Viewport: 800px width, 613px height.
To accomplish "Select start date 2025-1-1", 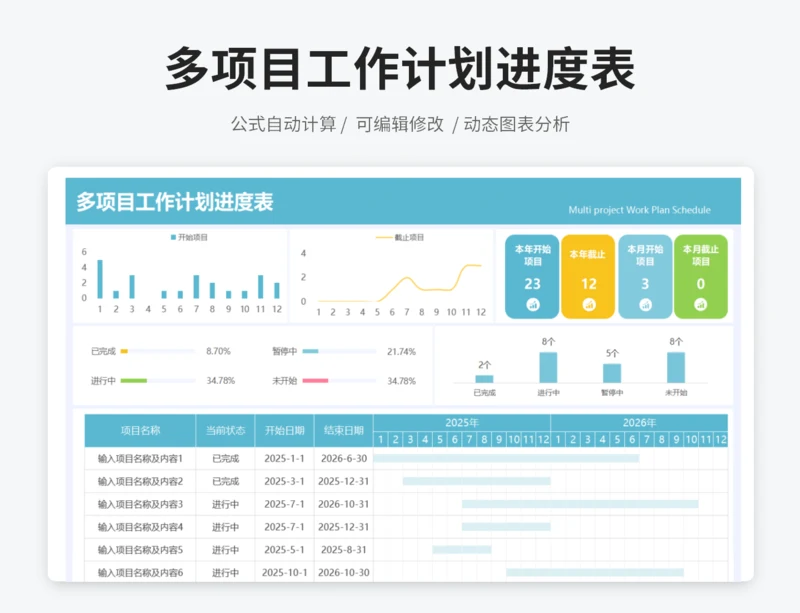I will pyautogui.click(x=284, y=458).
